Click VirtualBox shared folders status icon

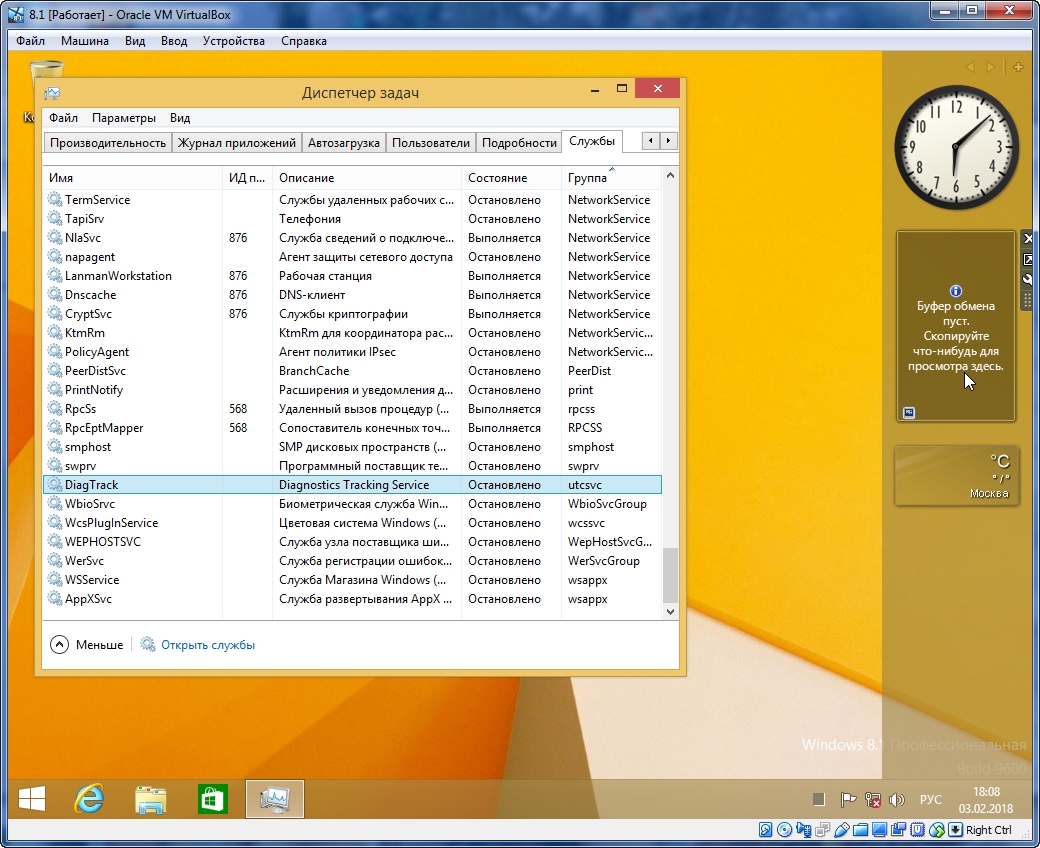(861, 829)
